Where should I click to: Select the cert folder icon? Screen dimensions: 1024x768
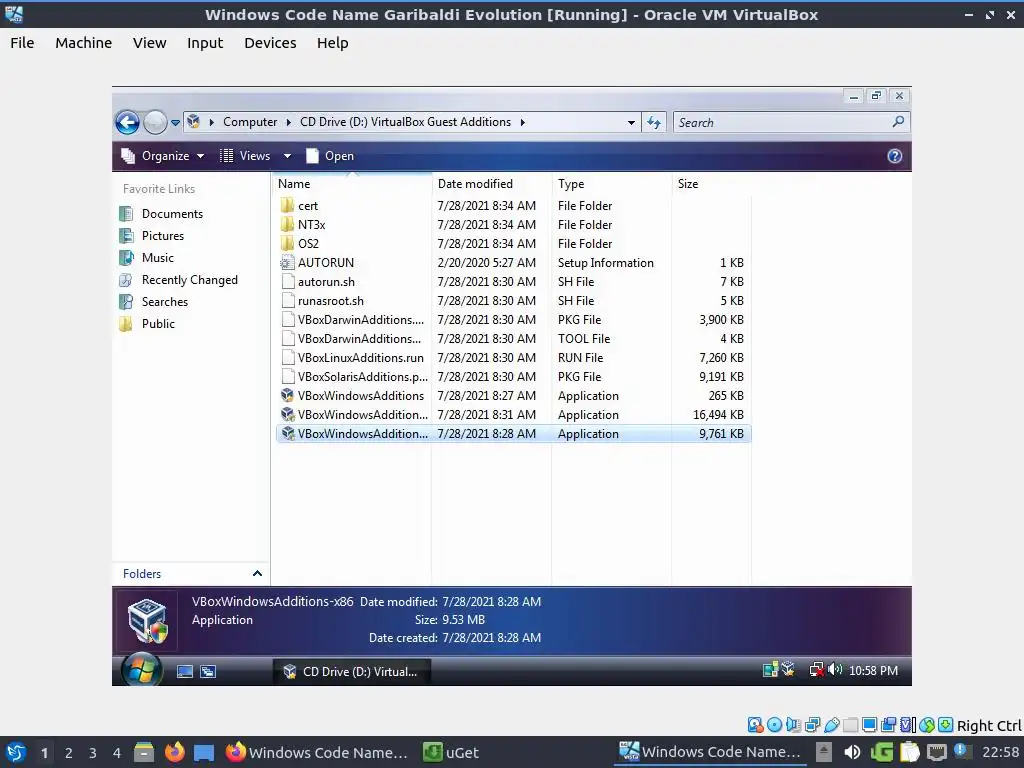coord(287,206)
